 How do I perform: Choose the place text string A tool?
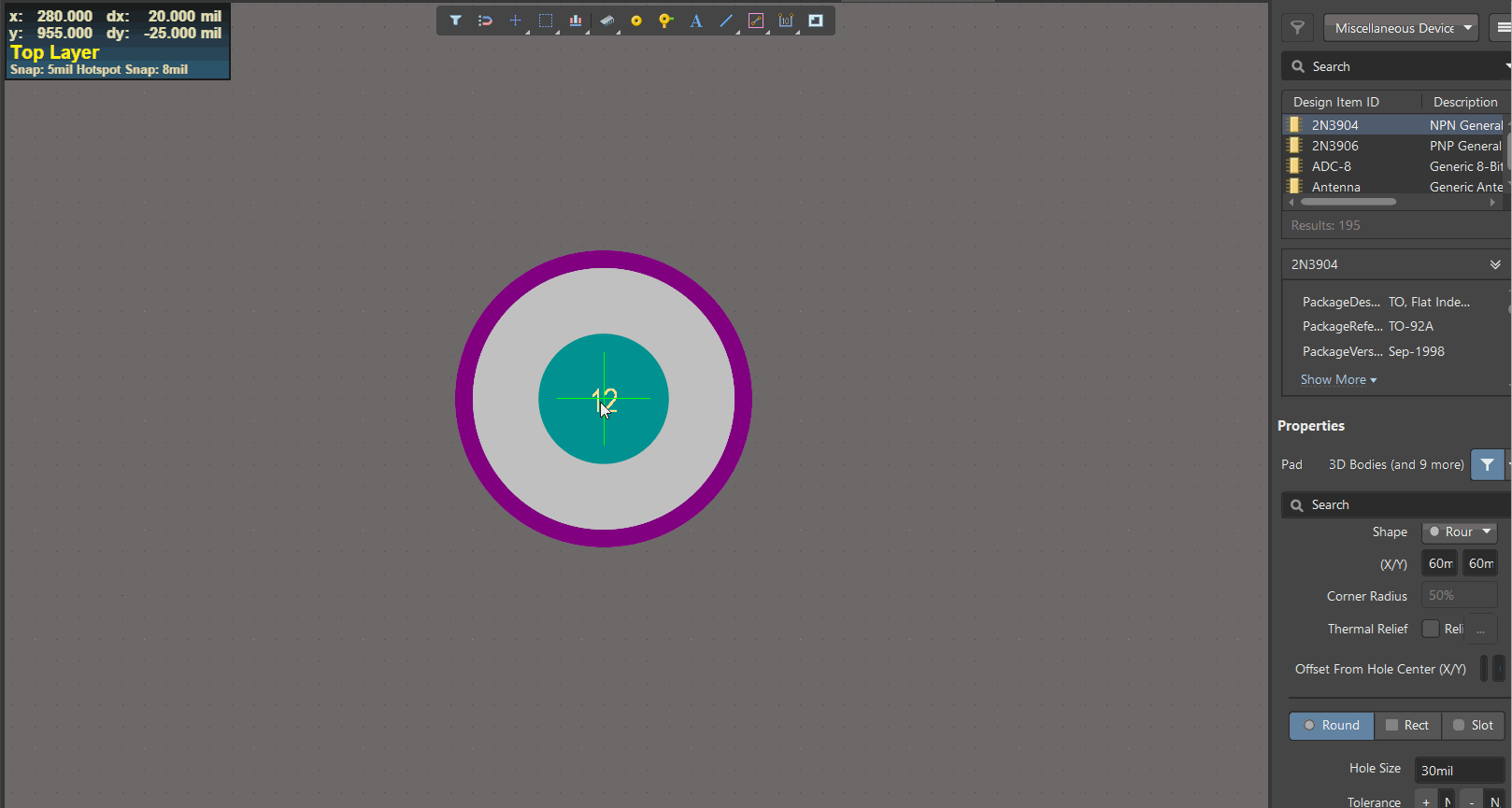[696, 21]
